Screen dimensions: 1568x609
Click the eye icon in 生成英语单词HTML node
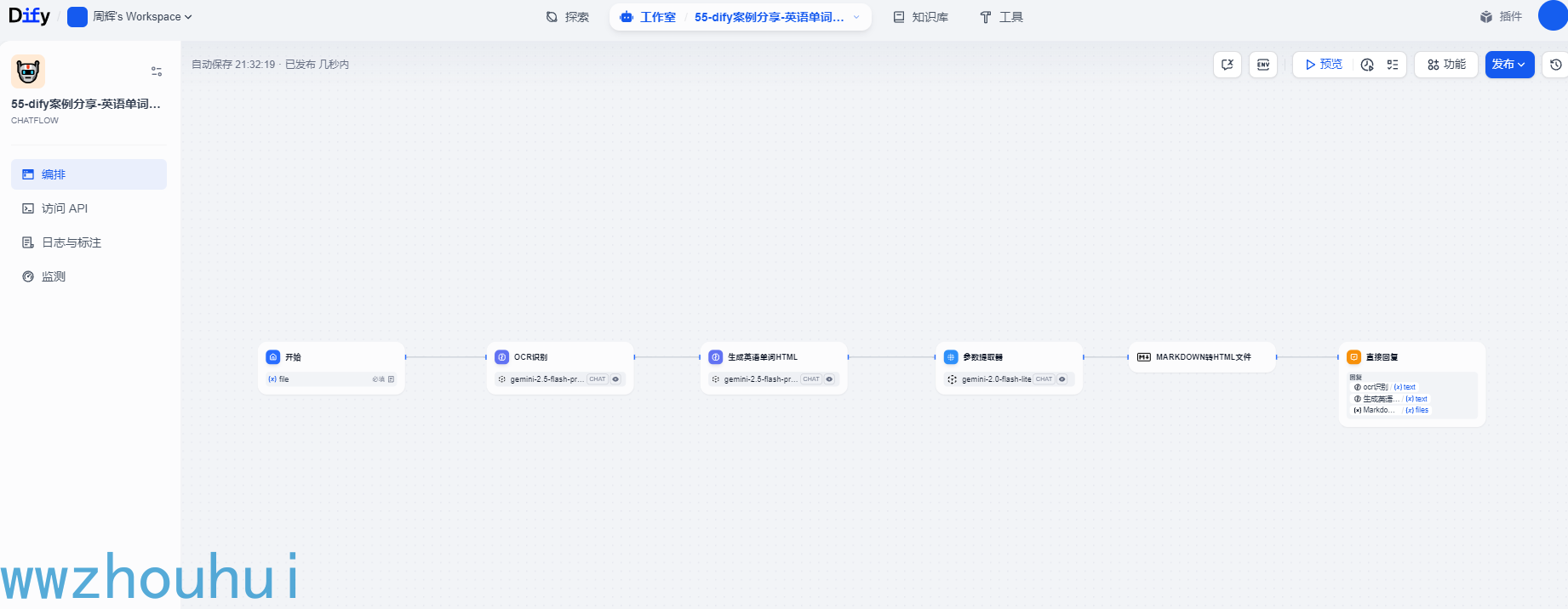point(829,379)
